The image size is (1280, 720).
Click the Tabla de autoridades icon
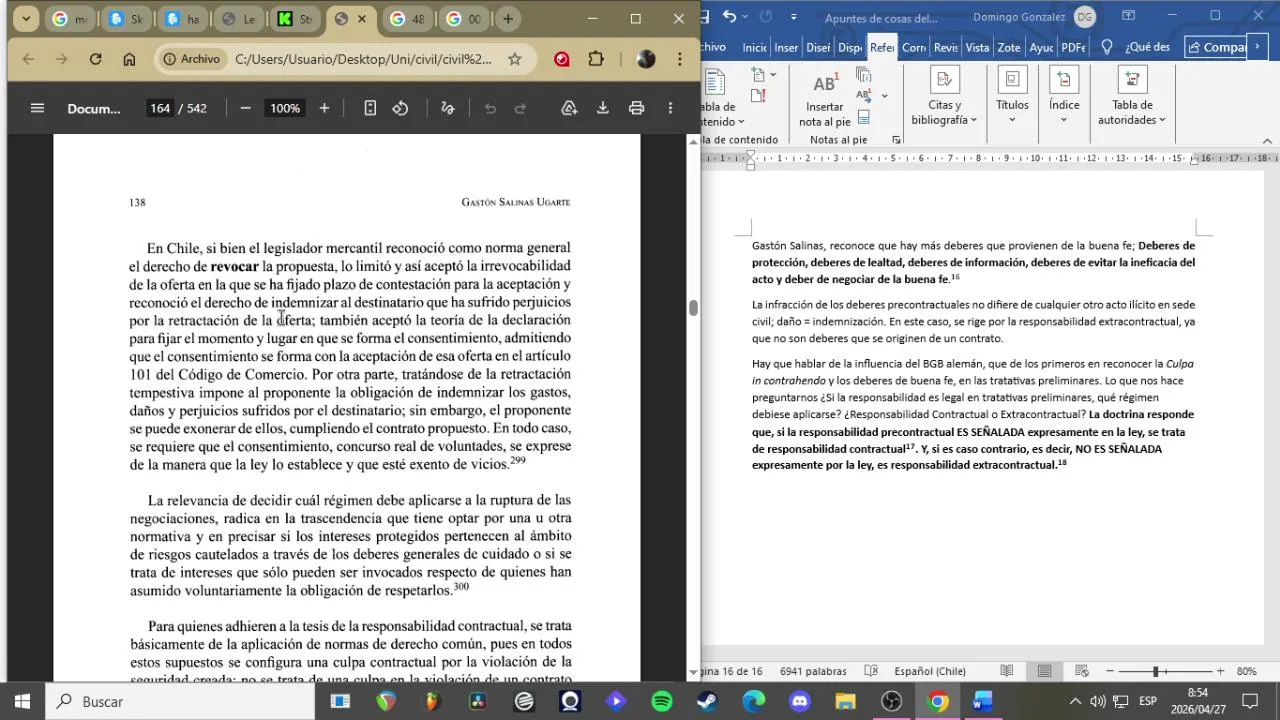(x=1132, y=79)
